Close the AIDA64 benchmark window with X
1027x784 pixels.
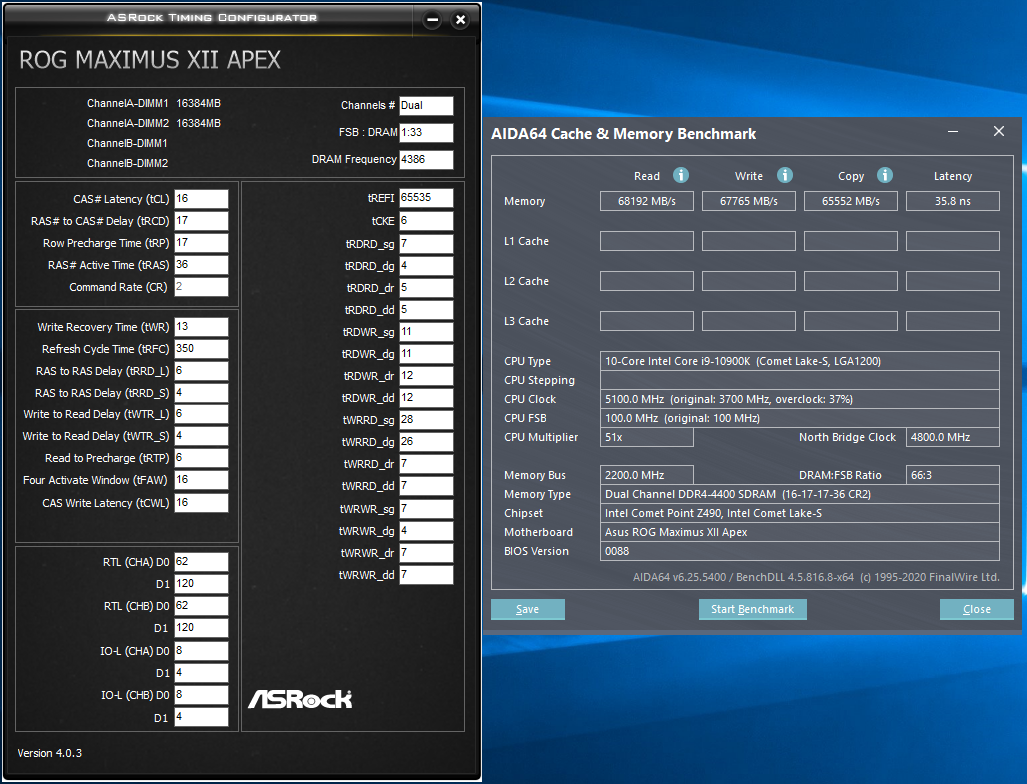999,132
